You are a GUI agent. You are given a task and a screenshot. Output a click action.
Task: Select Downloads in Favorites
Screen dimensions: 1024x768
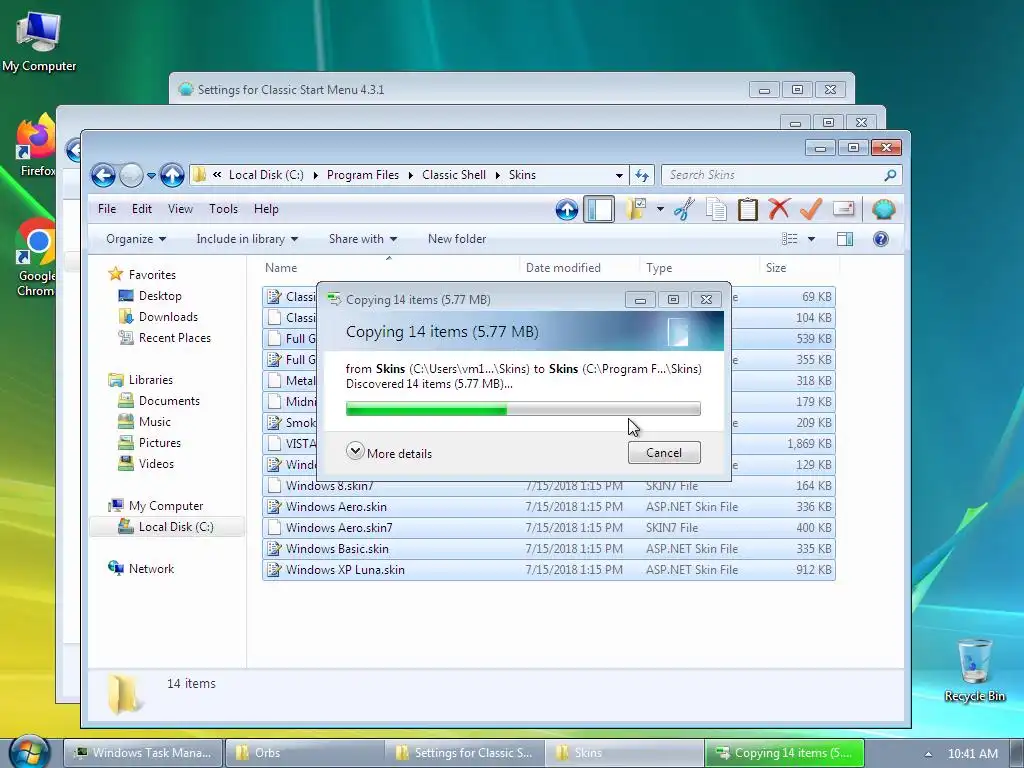tap(168, 317)
